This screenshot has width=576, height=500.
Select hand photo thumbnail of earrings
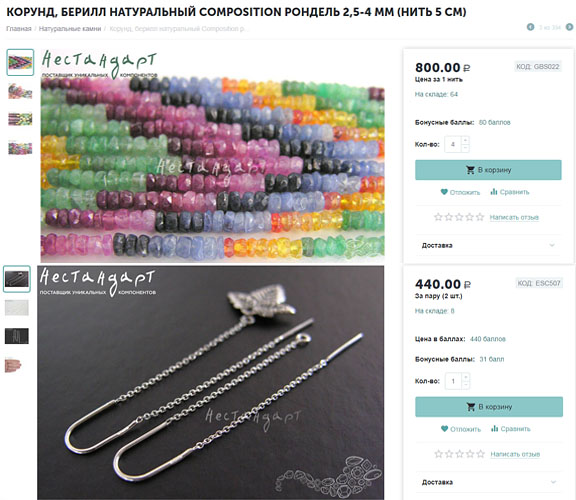13,365
